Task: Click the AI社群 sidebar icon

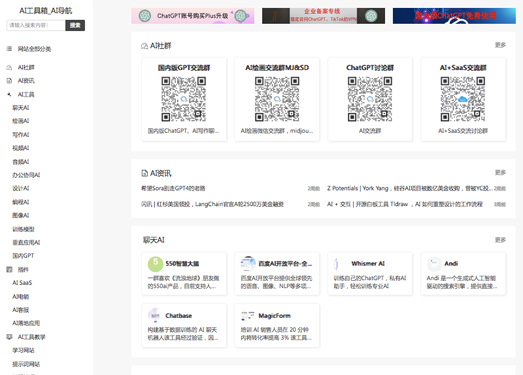Action: point(9,67)
